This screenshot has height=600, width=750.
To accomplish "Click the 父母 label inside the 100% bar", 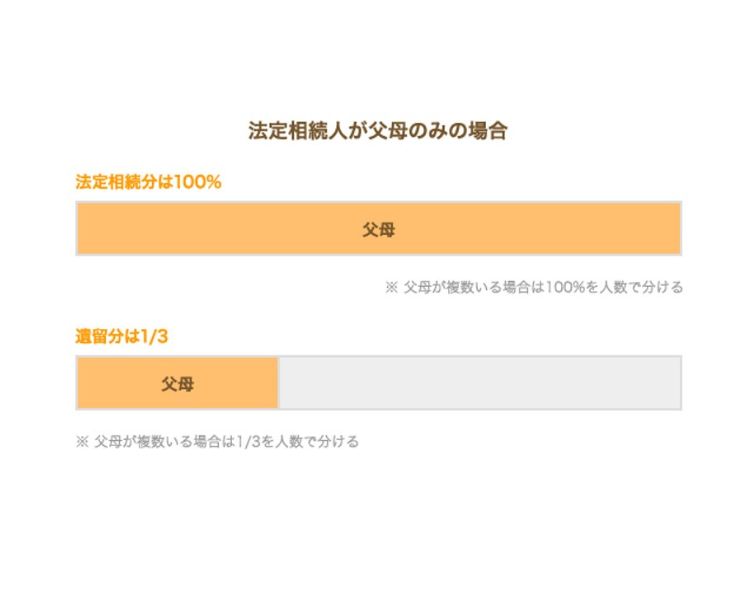I will click(x=378, y=229).
